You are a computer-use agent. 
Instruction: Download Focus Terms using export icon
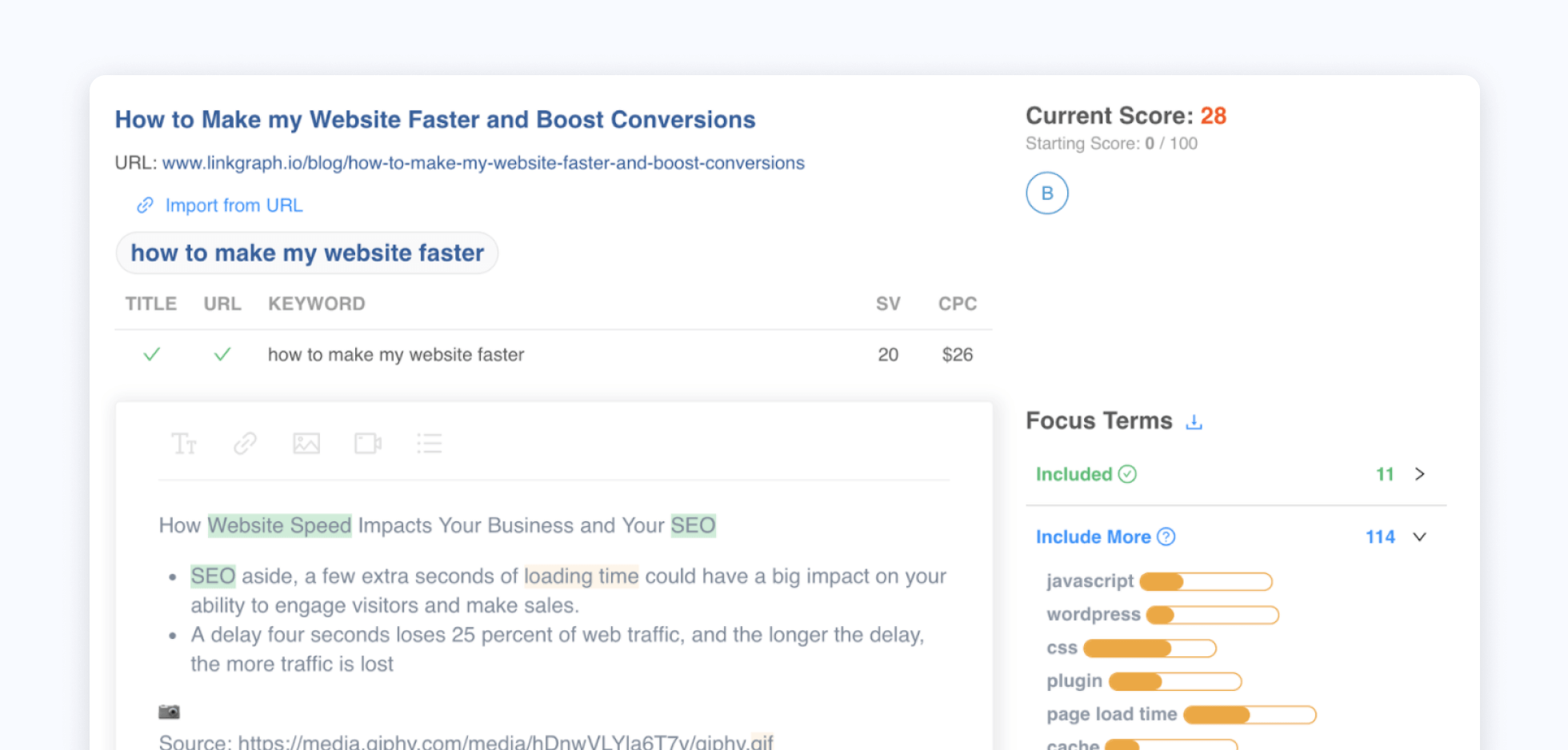click(1194, 421)
